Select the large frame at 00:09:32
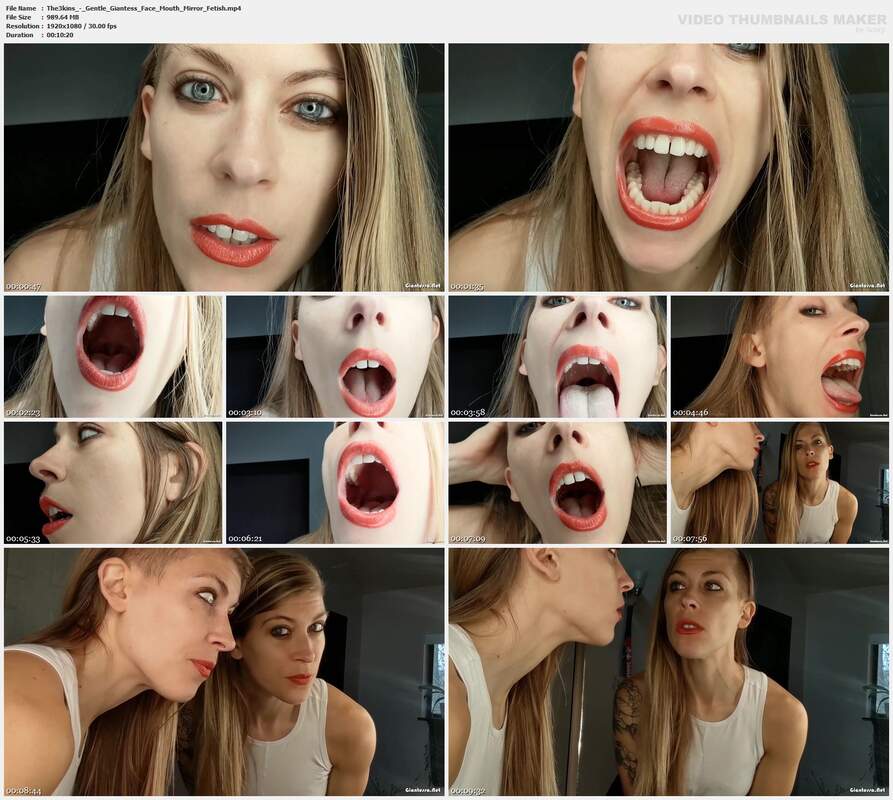 coord(669,672)
